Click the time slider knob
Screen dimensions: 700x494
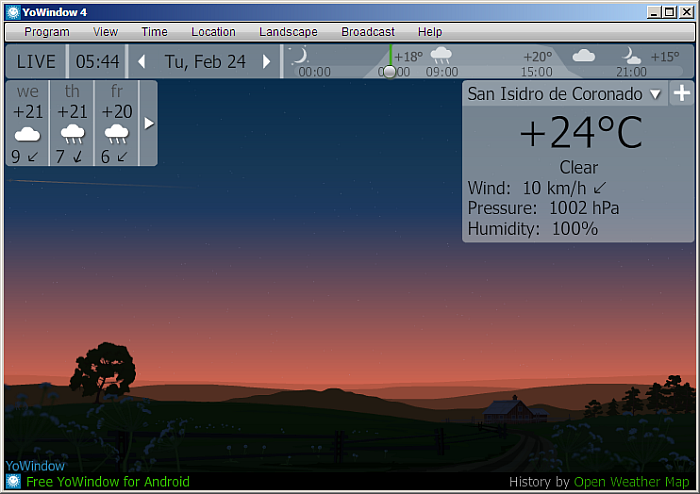(390, 71)
